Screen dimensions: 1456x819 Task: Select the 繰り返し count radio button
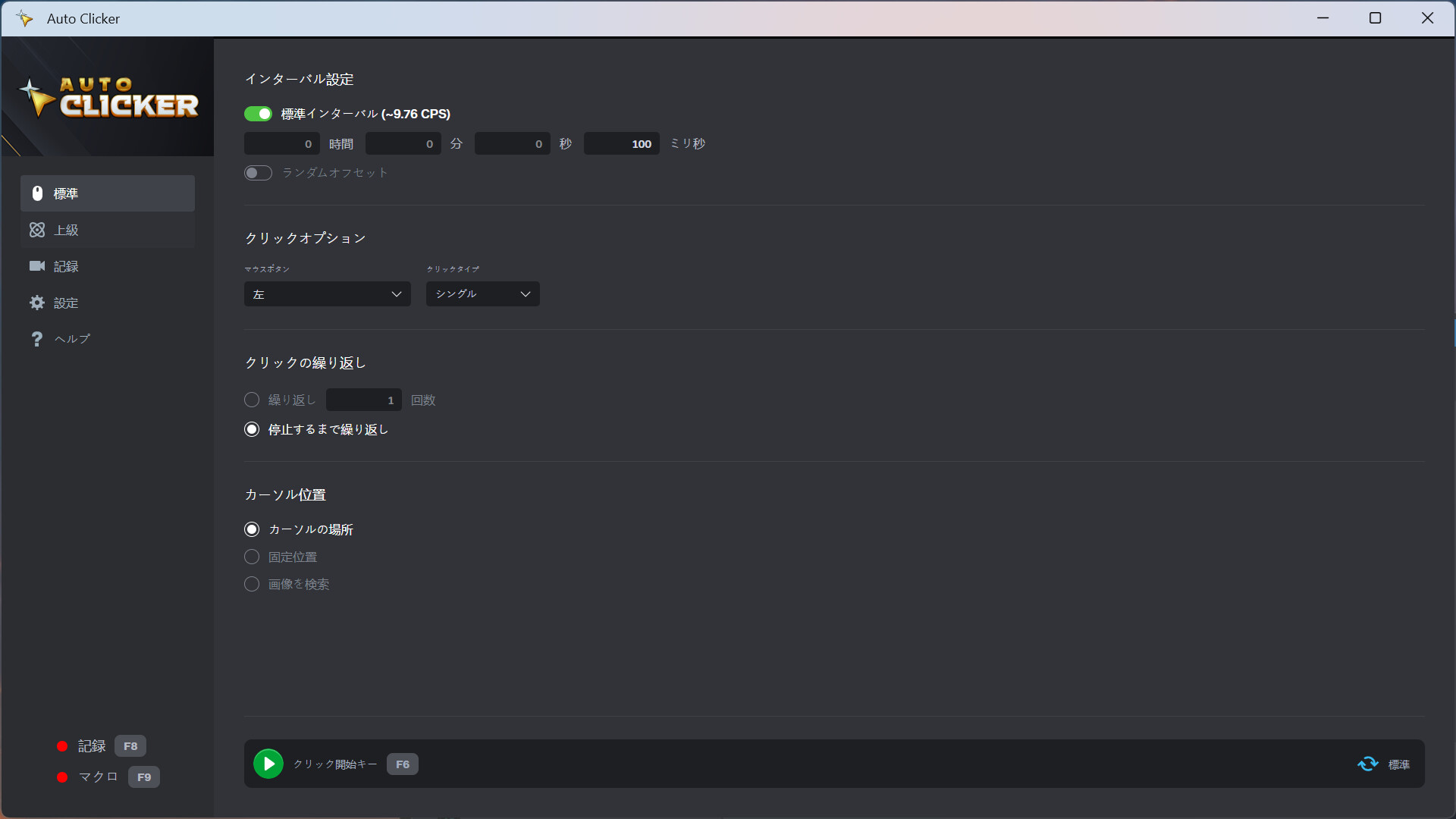[x=252, y=400]
